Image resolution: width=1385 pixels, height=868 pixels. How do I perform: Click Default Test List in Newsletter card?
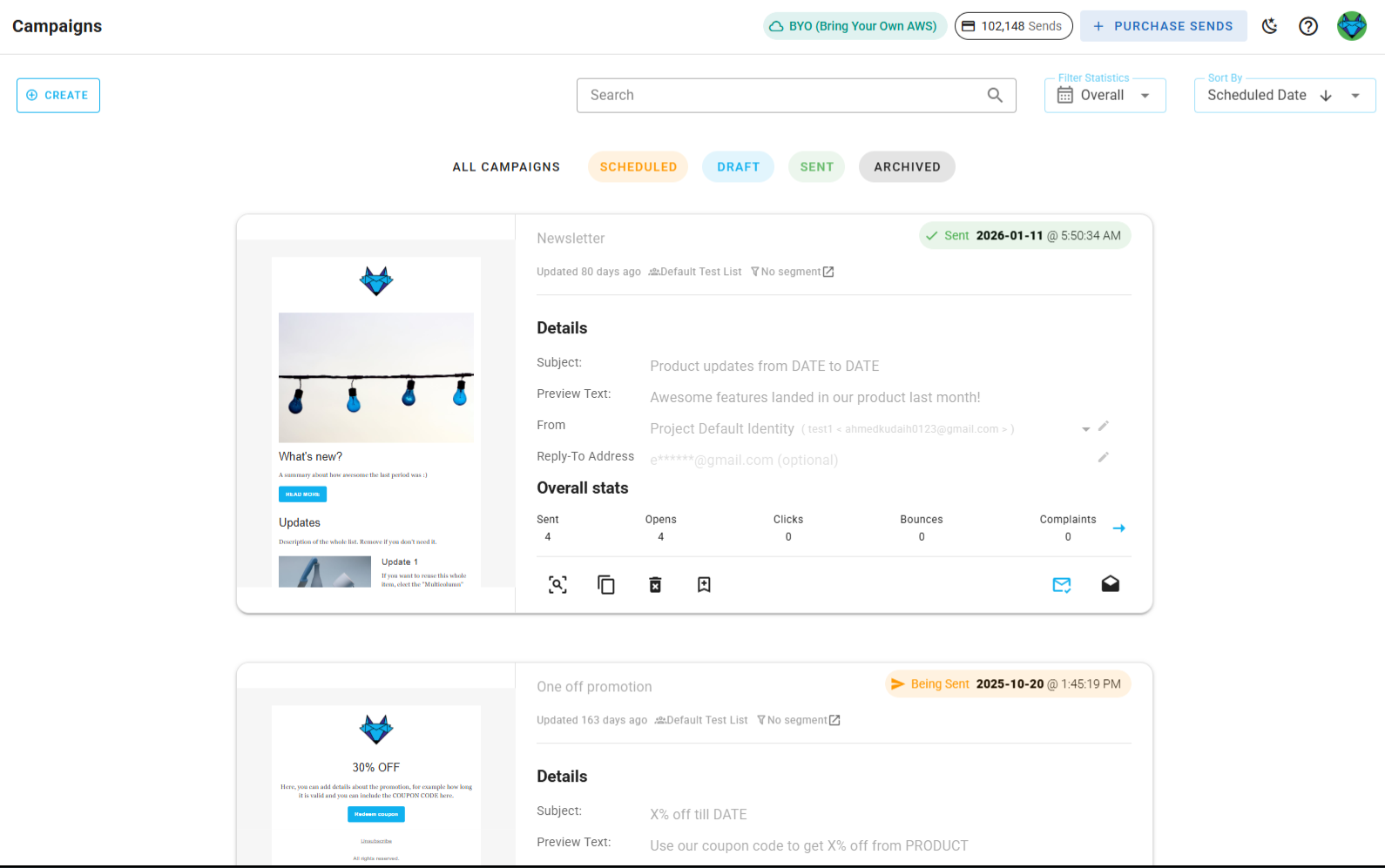[695, 272]
